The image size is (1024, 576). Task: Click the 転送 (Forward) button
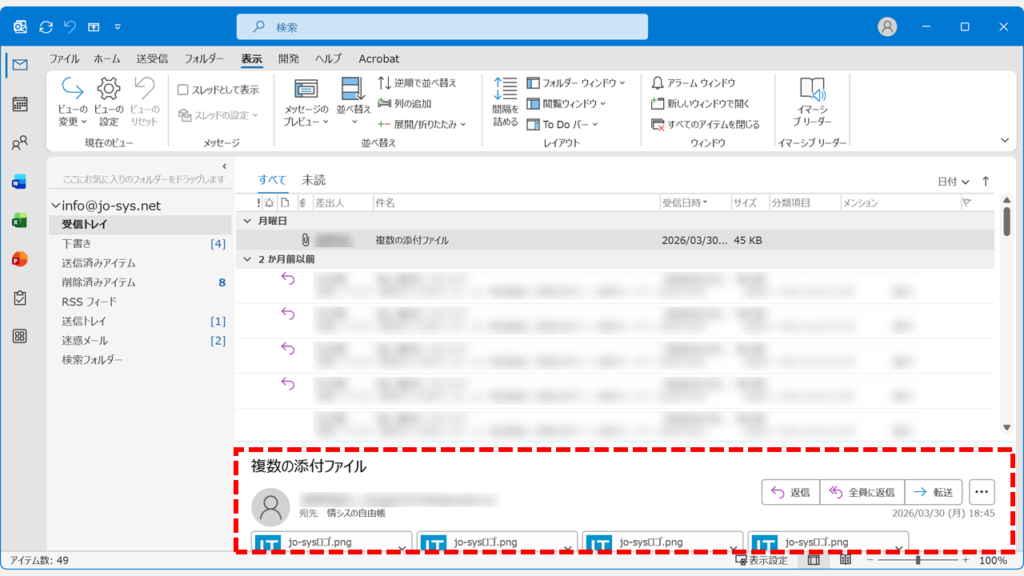pos(934,491)
